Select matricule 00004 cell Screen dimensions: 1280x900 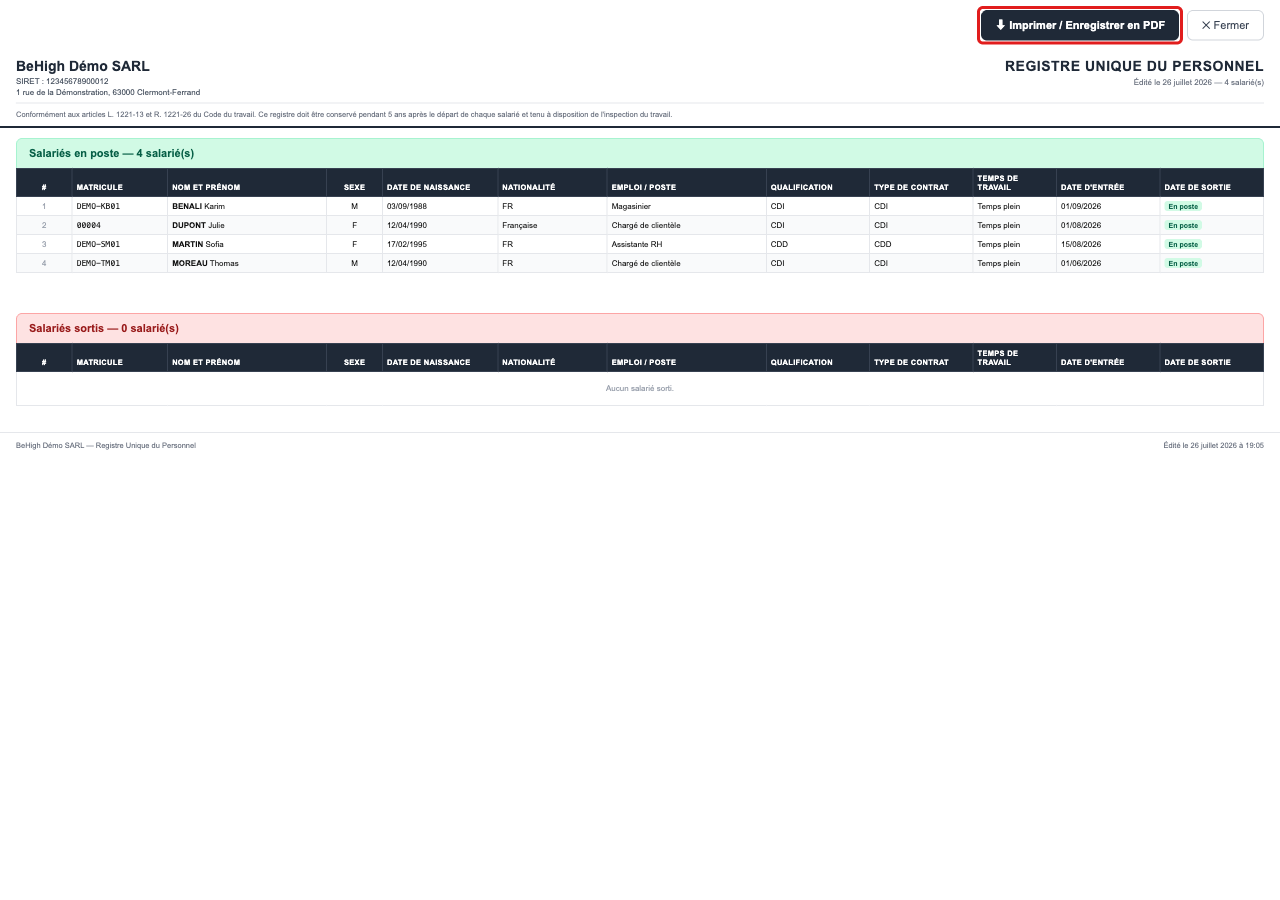coord(89,225)
